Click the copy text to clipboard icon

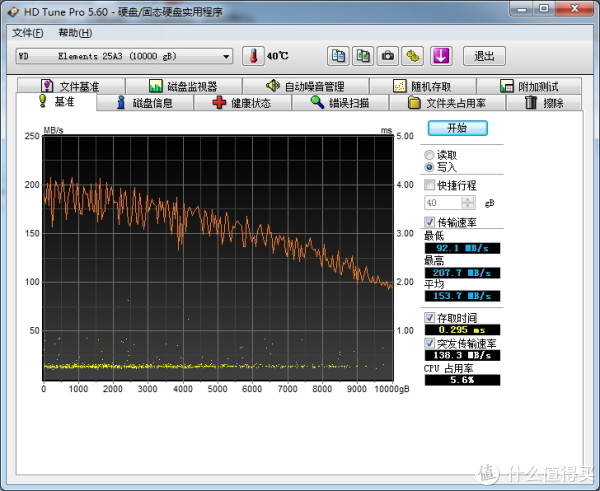[338, 56]
